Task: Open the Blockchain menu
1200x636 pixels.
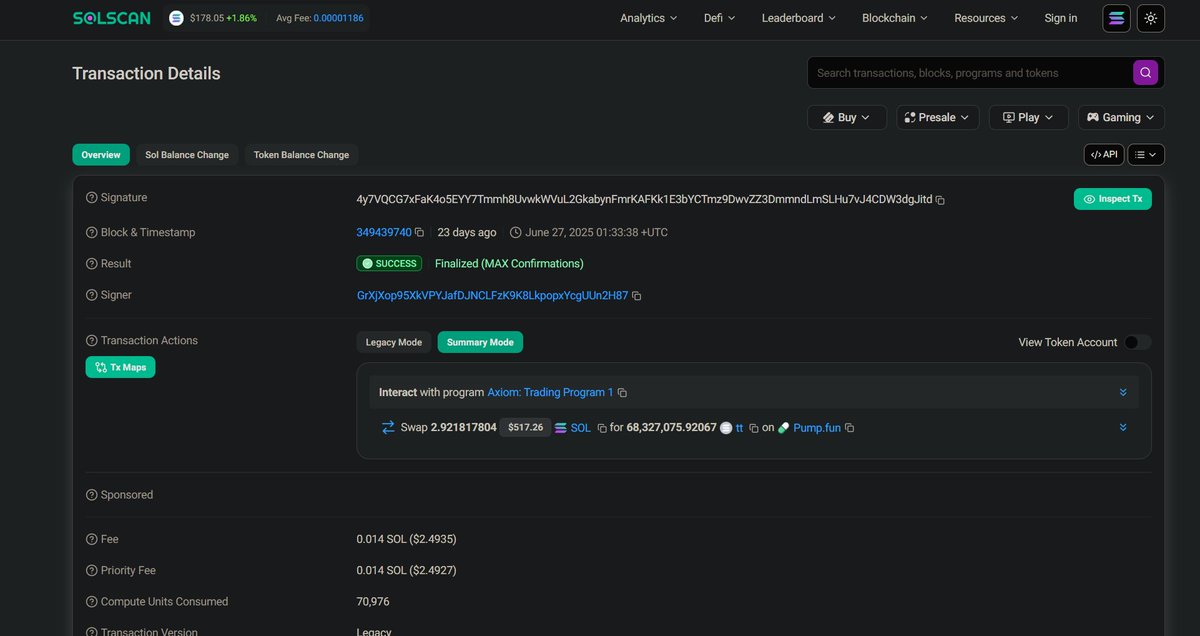Action: [x=893, y=18]
